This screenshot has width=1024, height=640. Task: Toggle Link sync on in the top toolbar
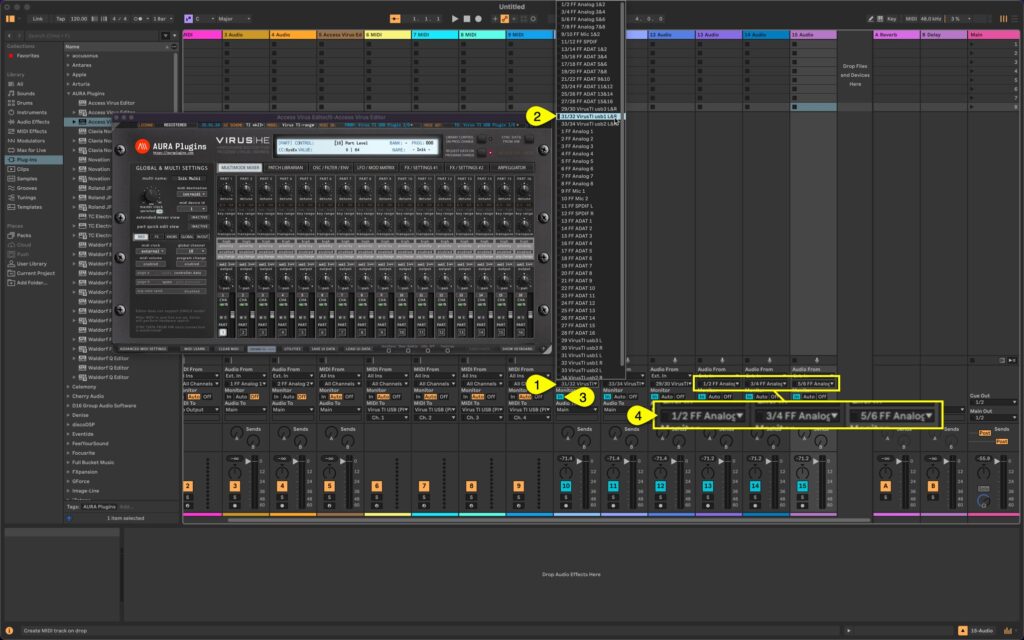[x=38, y=18]
